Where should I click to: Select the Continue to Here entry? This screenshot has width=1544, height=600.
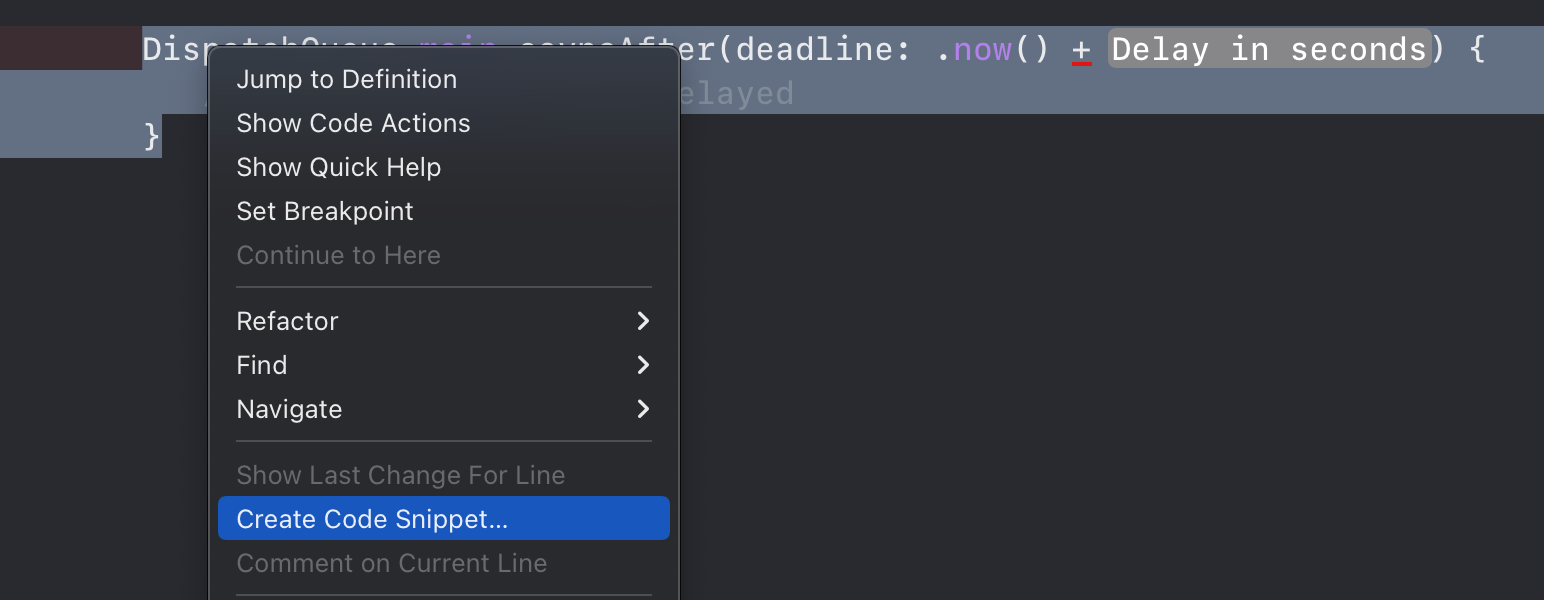pyautogui.click(x=338, y=256)
